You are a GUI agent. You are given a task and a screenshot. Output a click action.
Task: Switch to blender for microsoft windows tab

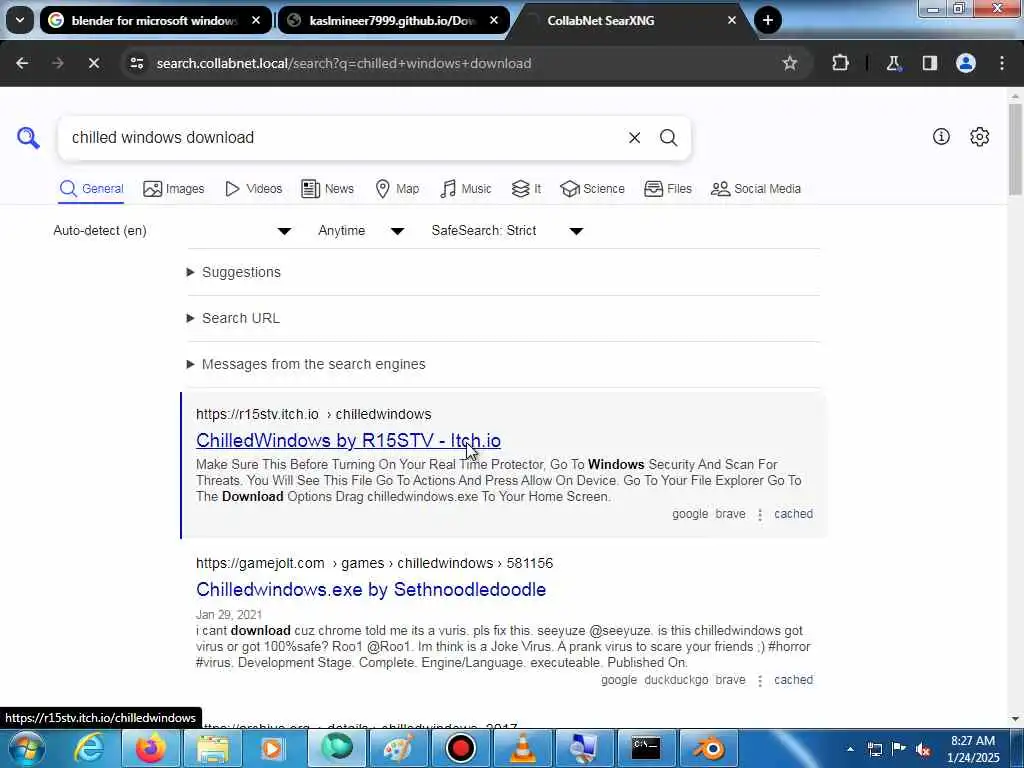pos(154,20)
